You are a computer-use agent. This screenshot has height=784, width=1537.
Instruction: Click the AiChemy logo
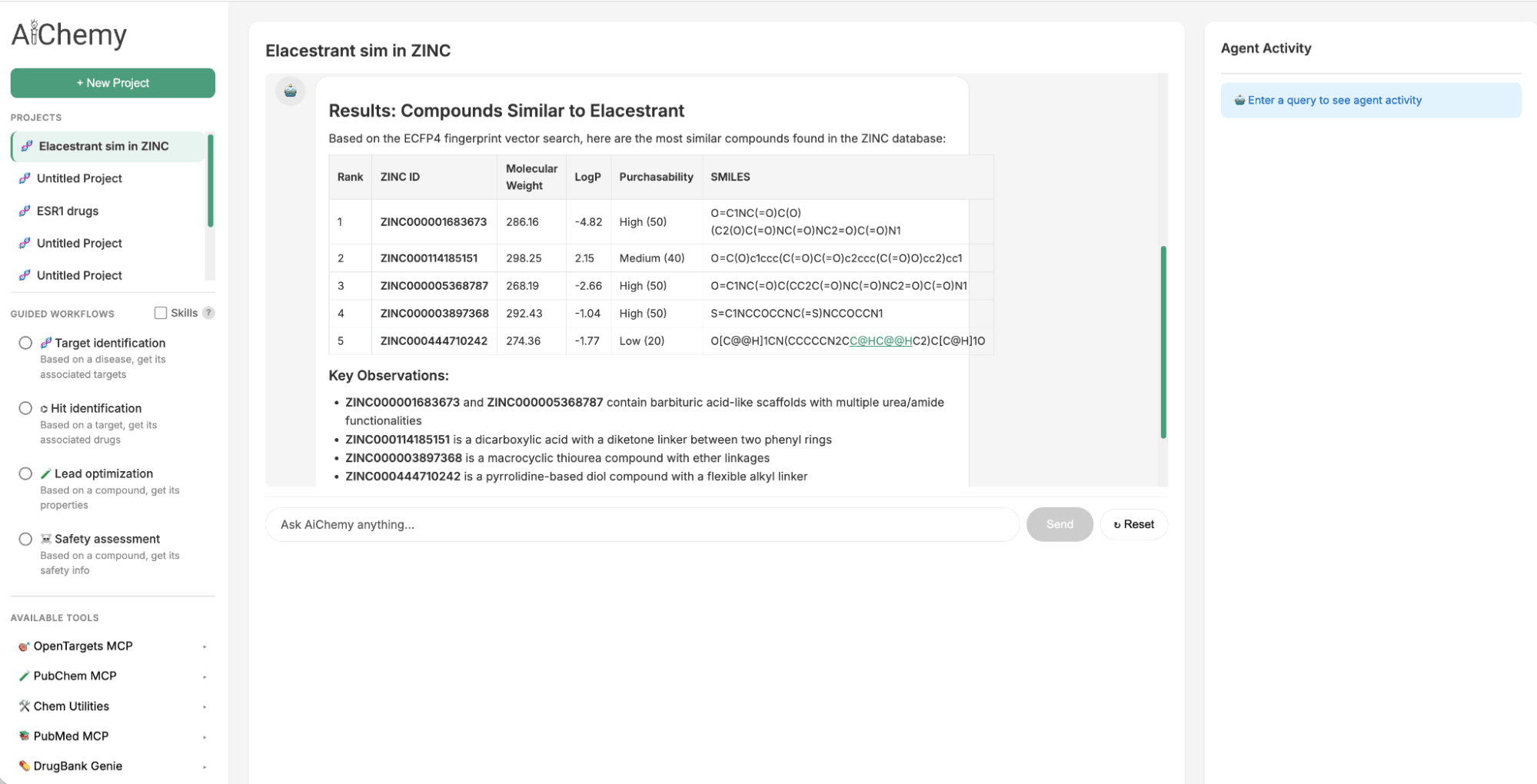click(x=68, y=33)
